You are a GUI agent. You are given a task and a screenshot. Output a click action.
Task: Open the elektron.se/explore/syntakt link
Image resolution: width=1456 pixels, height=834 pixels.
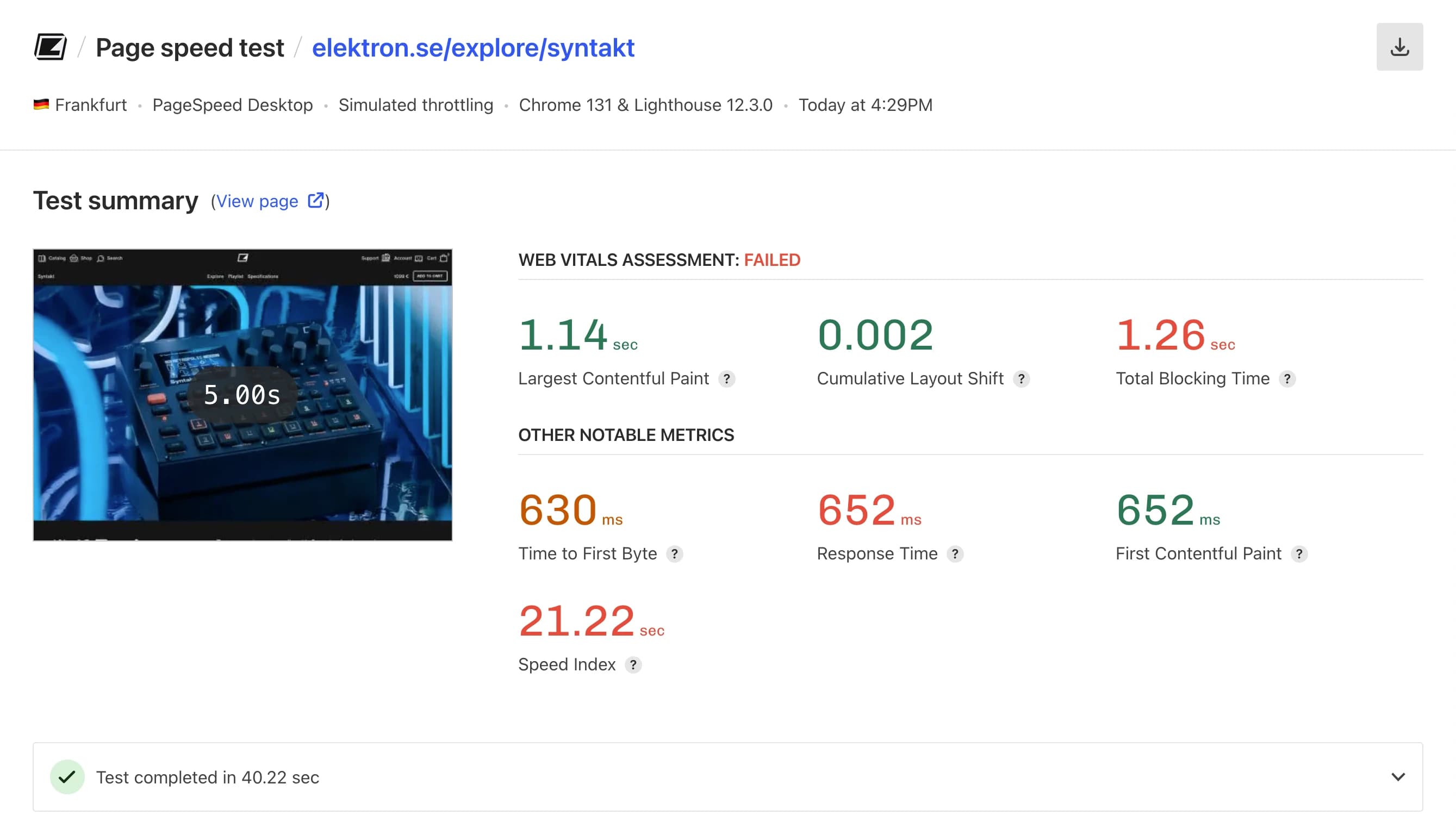(x=473, y=47)
